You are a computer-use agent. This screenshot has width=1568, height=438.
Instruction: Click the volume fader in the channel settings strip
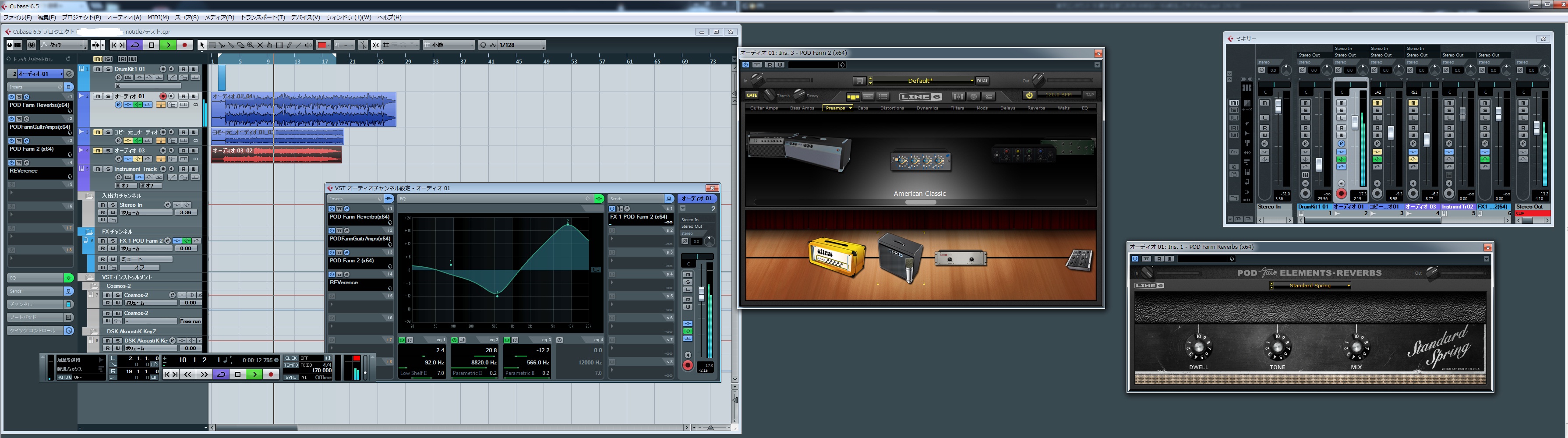pyautogui.click(x=701, y=294)
